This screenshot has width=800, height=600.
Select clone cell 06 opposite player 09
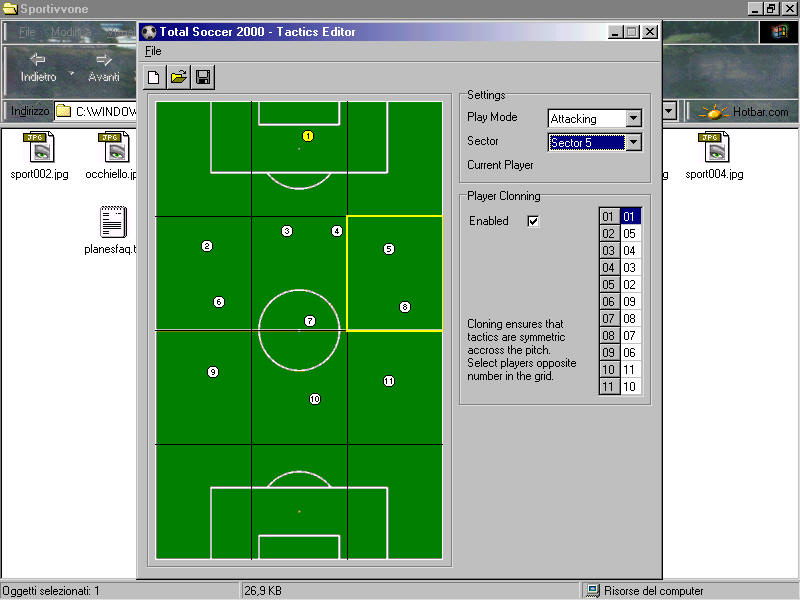[631, 353]
